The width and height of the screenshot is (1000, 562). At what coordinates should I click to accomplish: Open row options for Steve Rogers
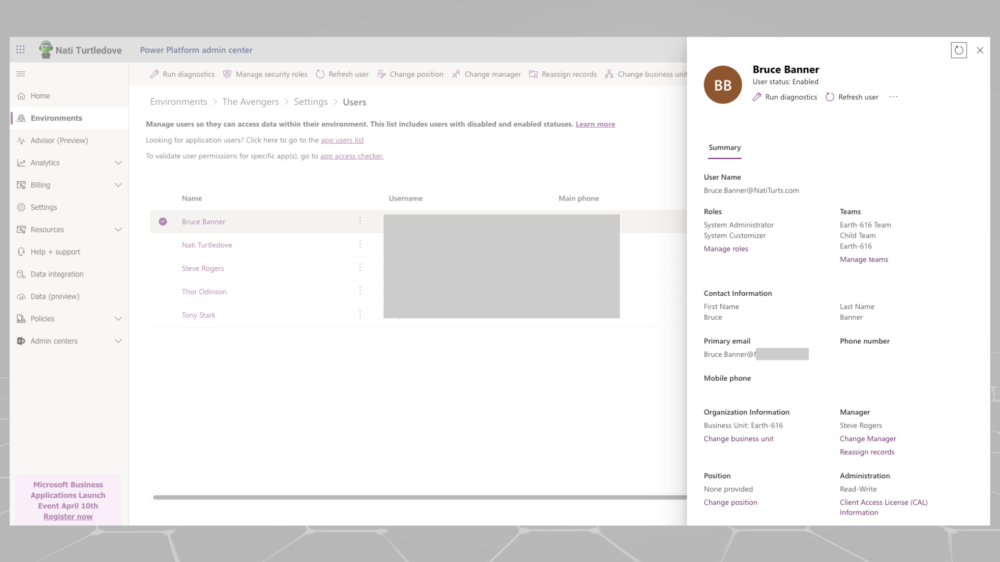360,268
